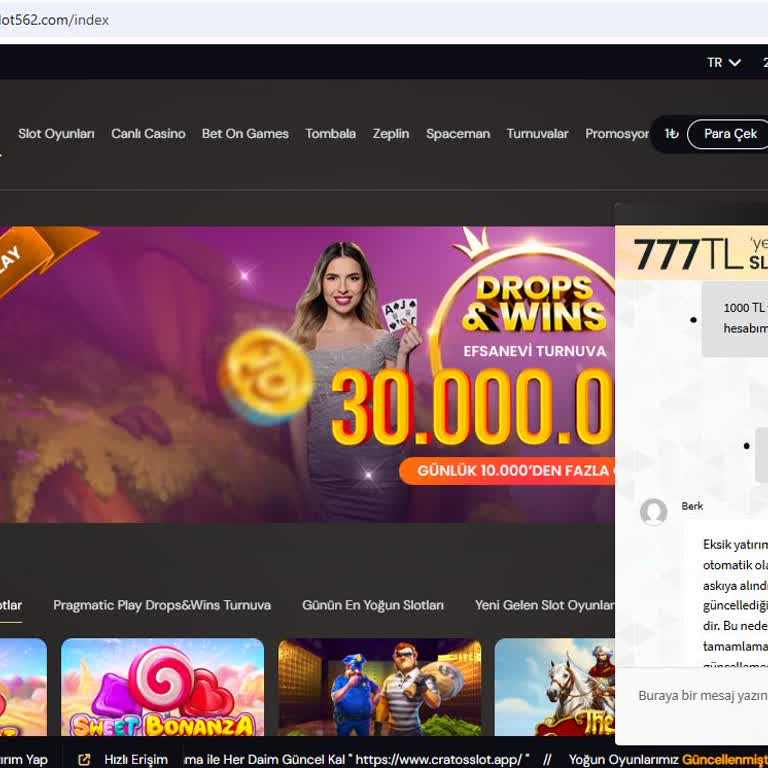
Task: Open the TR language dropdown
Action: (x=724, y=62)
